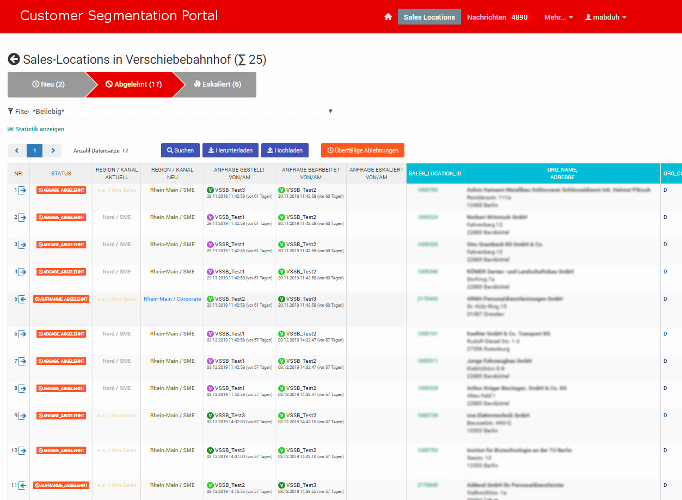Click row 9 transfer arrow icon
This screenshot has height=500, width=682.
click(x=23, y=415)
